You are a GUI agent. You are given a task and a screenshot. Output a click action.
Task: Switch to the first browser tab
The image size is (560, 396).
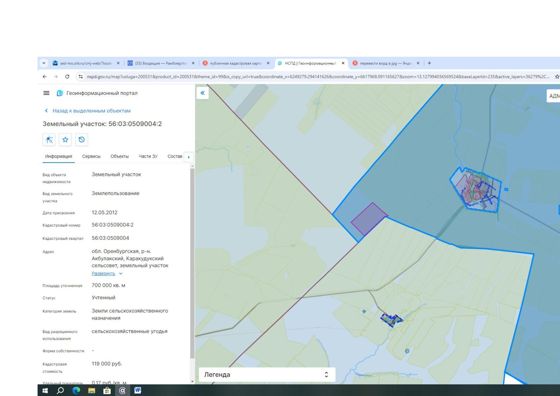(x=86, y=63)
